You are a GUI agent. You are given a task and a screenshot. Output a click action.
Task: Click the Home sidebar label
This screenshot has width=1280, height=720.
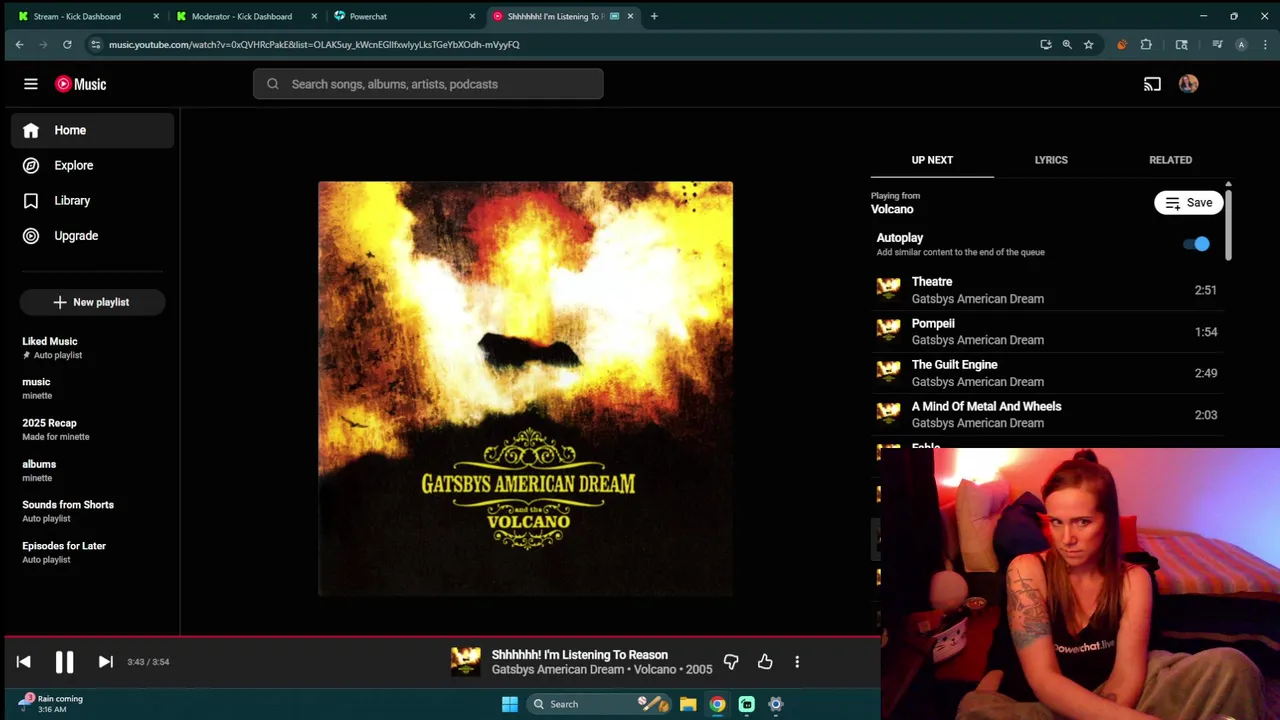point(70,130)
